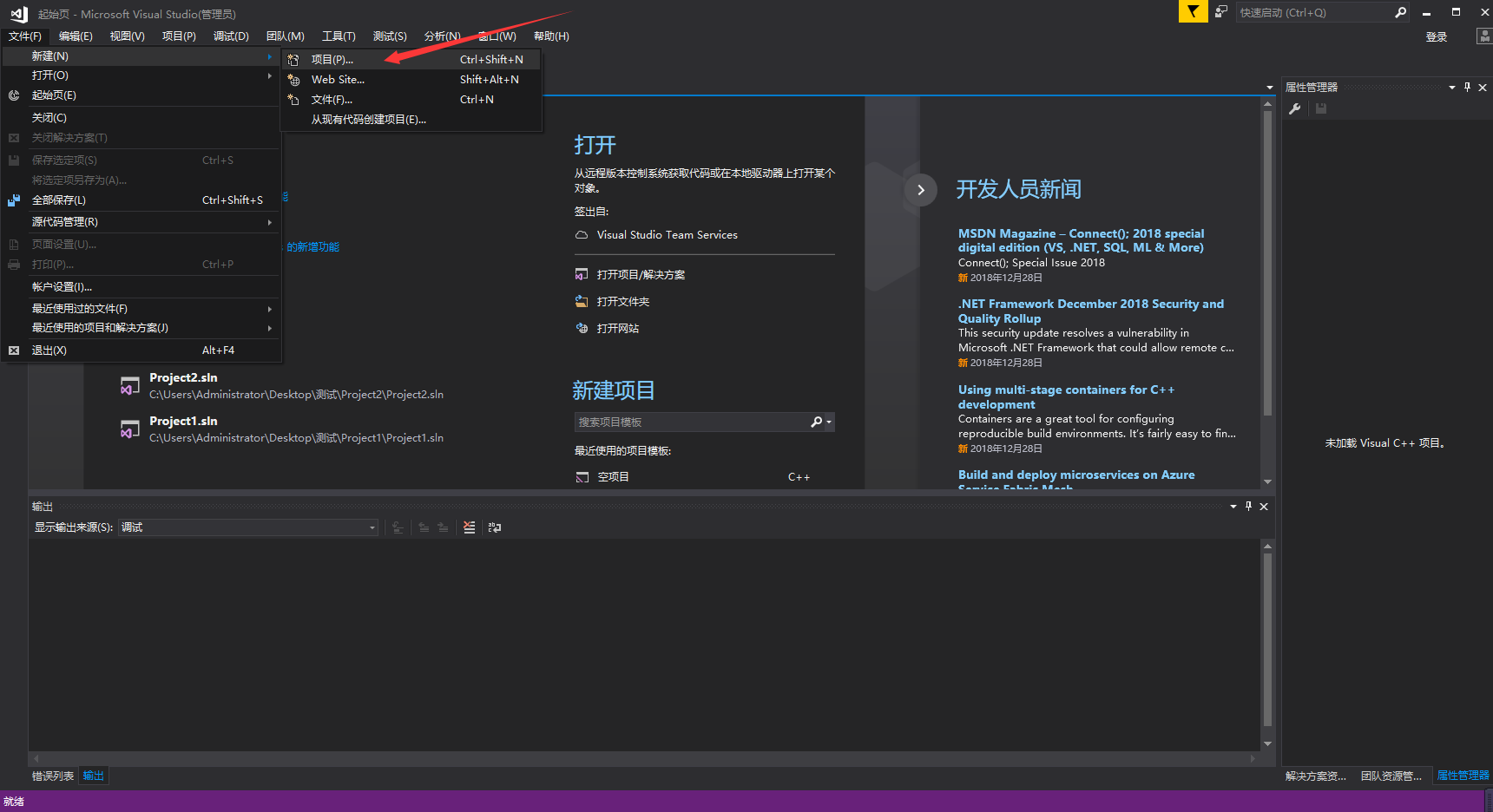Screen dimensions: 1493x812
Task: Expand the developer news panel chevron
Action: tap(921, 190)
